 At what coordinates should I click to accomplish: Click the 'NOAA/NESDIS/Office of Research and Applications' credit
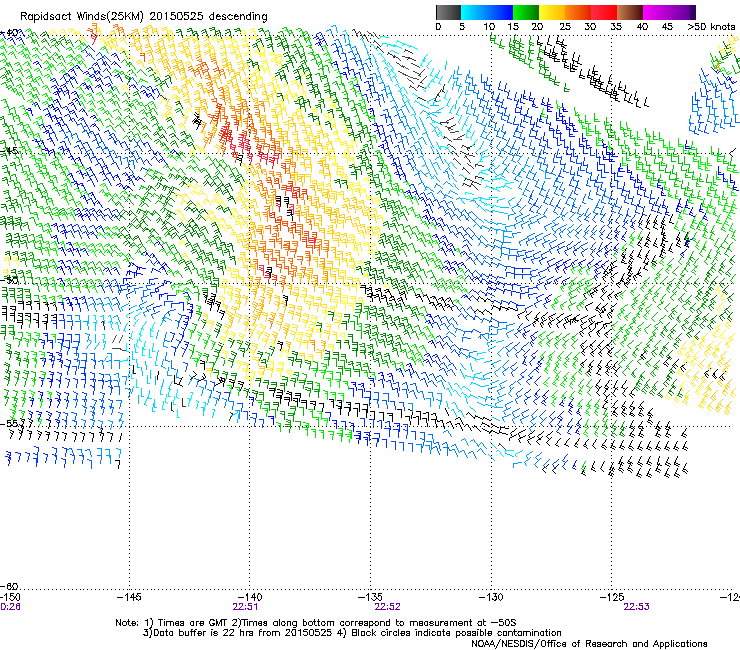pos(589,644)
